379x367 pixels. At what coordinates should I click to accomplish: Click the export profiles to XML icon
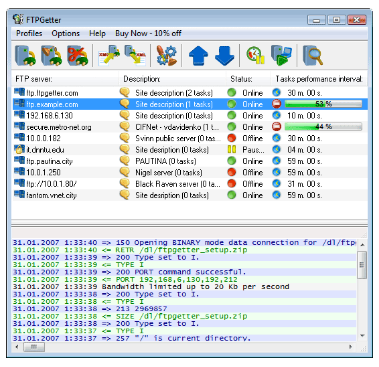click(135, 55)
